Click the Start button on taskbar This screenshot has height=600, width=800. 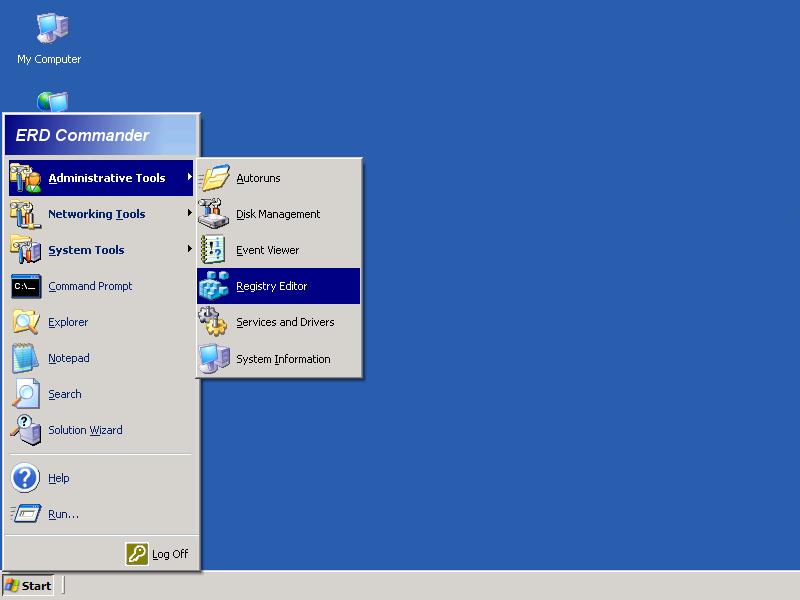(29, 586)
